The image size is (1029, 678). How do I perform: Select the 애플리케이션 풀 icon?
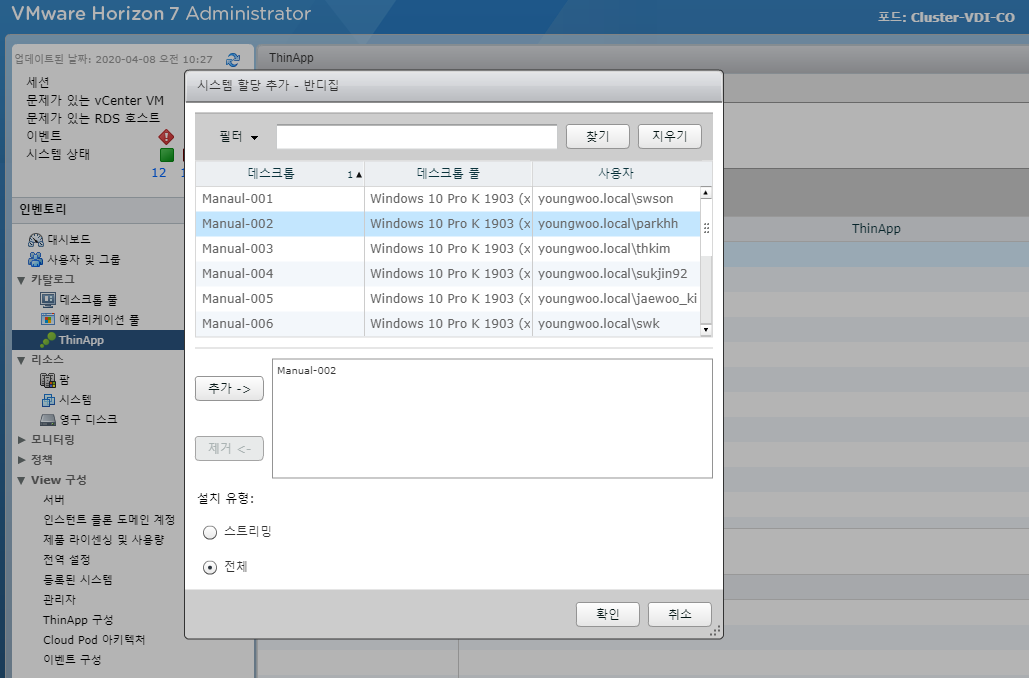click(x=48, y=320)
